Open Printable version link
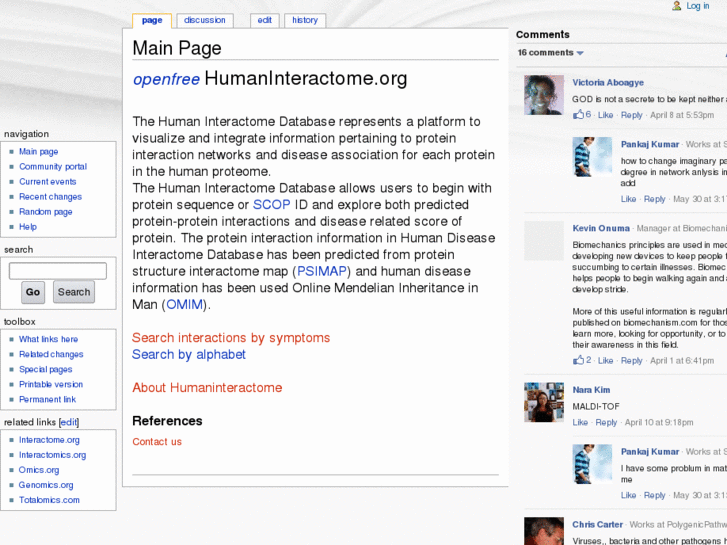The width and height of the screenshot is (727, 545). (x=51, y=385)
